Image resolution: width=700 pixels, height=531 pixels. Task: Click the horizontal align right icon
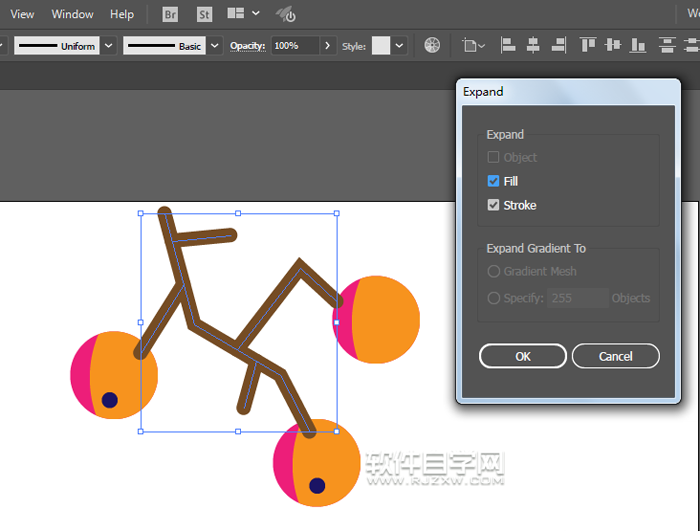(x=558, y=46)
